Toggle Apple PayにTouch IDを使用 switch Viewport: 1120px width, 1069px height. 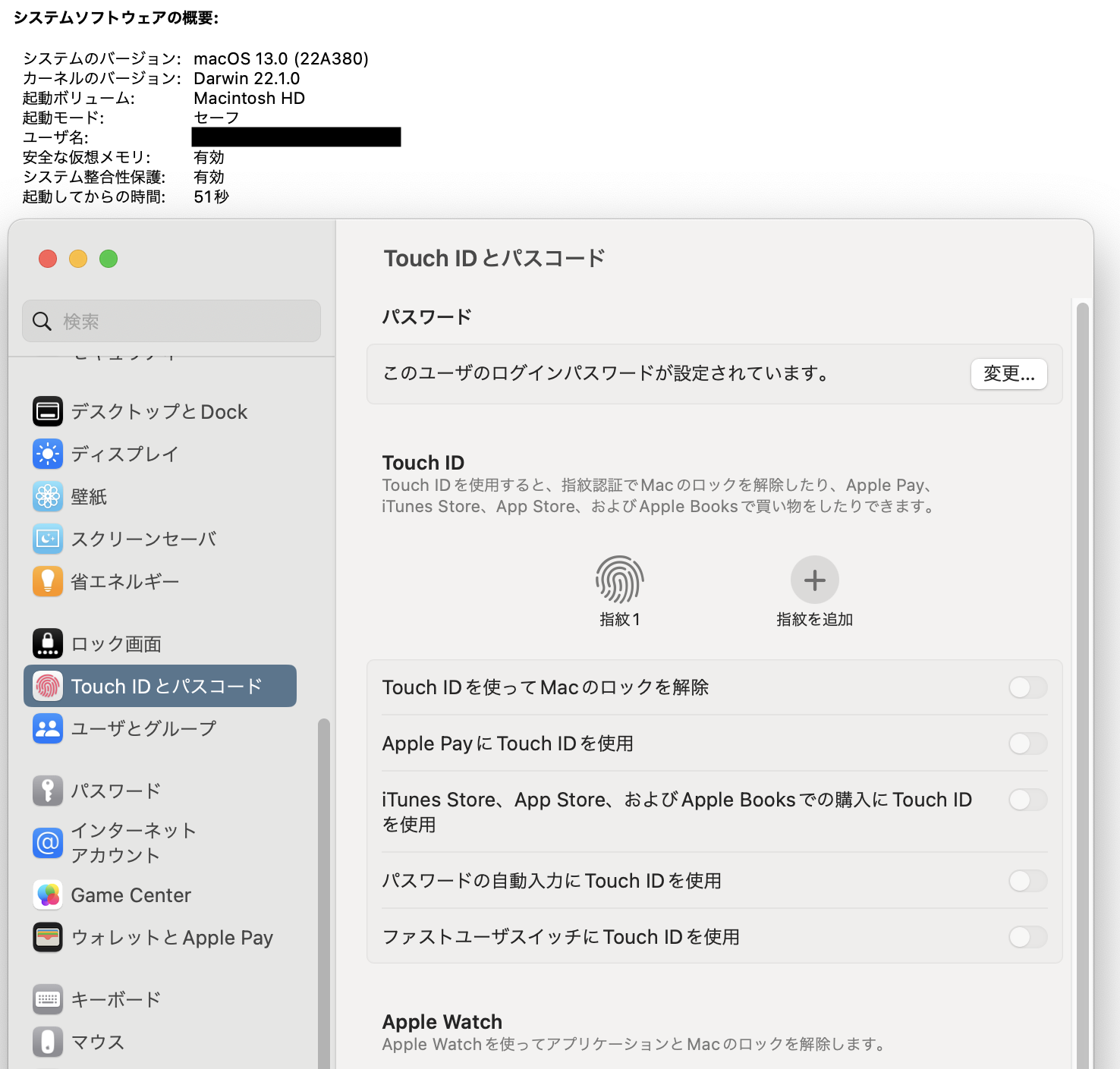click(1027, 744)
